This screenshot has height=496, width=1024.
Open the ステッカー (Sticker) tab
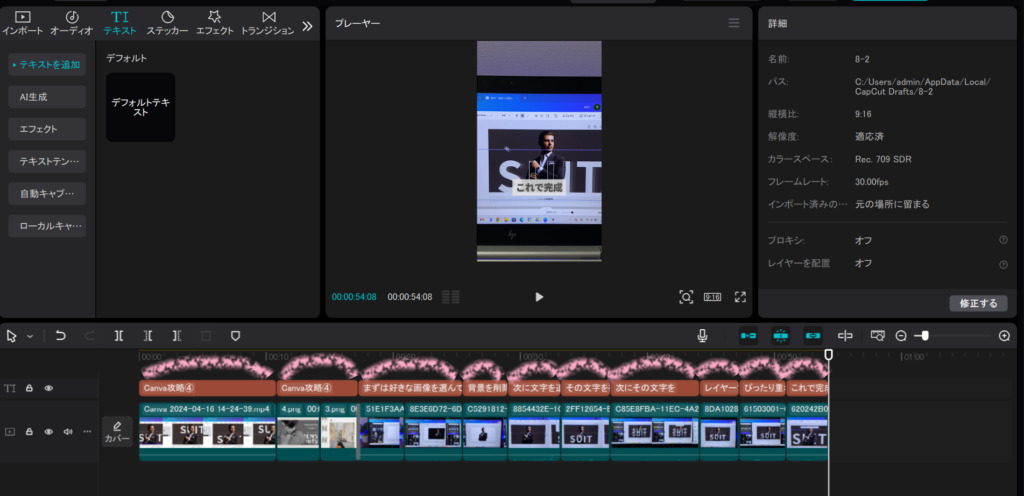pyautogui.click(x=167, y=23)
